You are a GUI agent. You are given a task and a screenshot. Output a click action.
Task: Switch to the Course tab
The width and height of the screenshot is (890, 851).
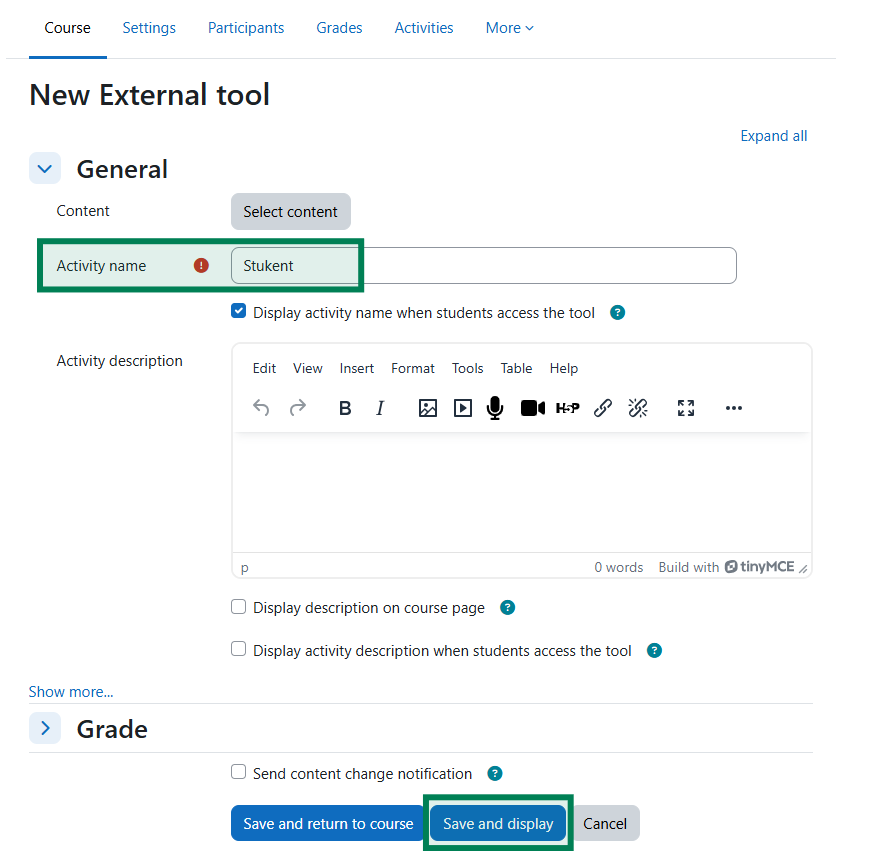[68, 28]
